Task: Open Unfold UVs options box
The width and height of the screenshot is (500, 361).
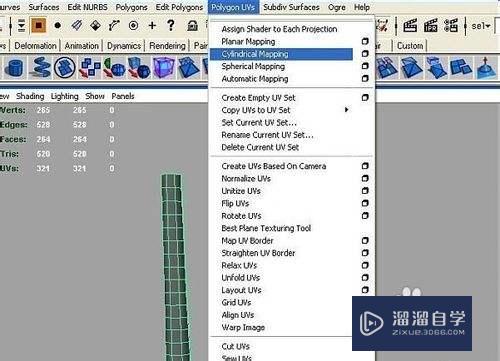Action: click(x=365, y=277)
